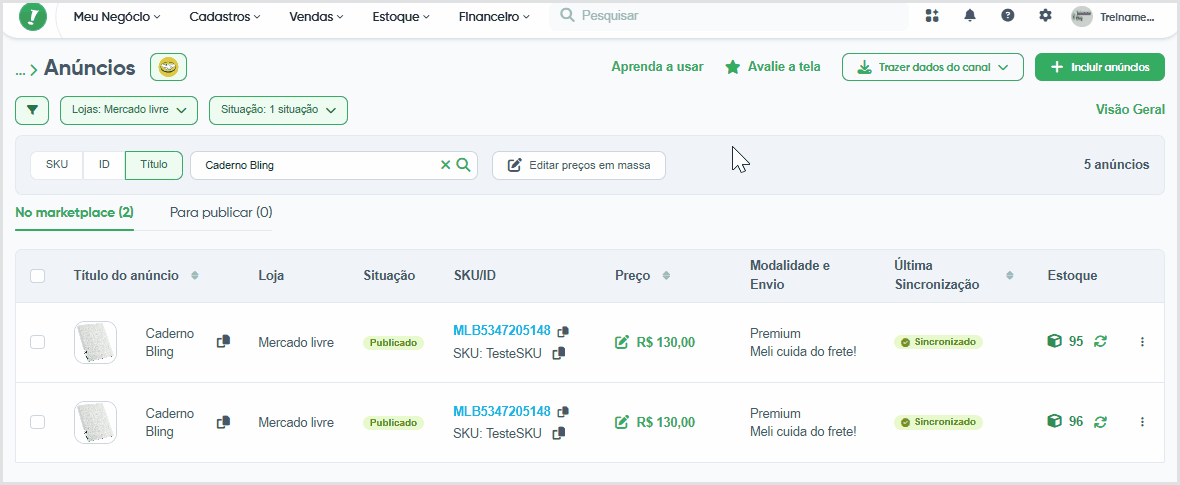Image resolution: width=1180 pixels, height=485 pixels.
Task: Open the apps grid icon
Action: [932, 16]
